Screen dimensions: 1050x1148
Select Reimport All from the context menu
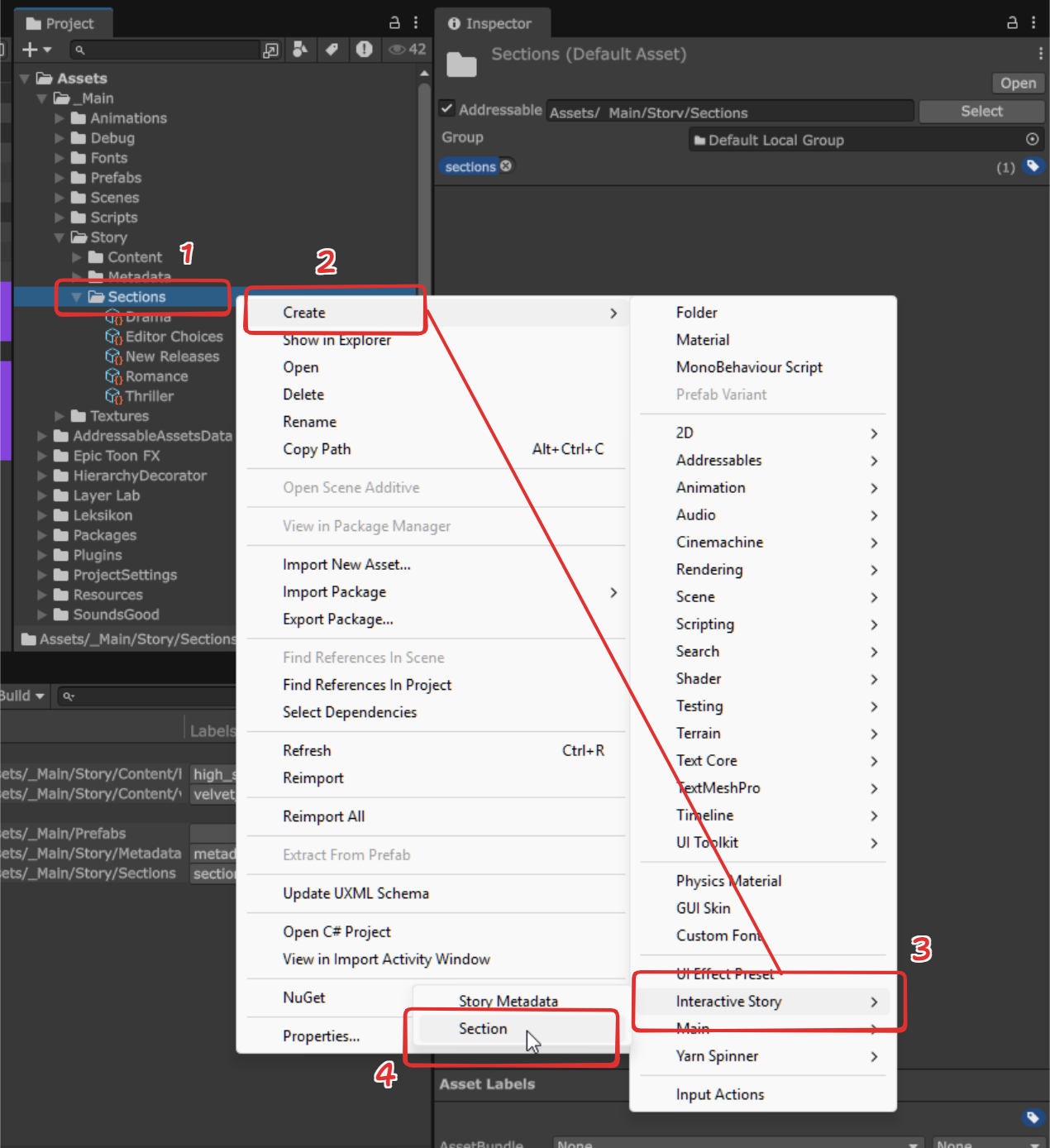tap(324, 816)
